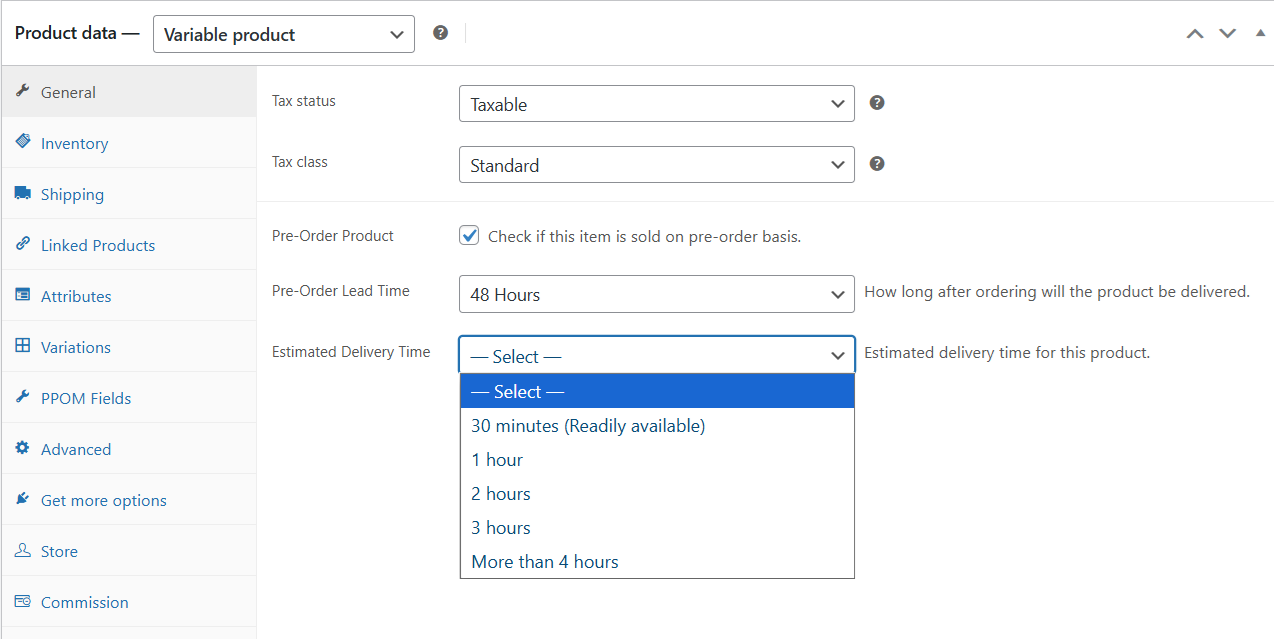Go to the Commission tab
Viewport: 1274px width, 639px height.
(x=84, y=603)
